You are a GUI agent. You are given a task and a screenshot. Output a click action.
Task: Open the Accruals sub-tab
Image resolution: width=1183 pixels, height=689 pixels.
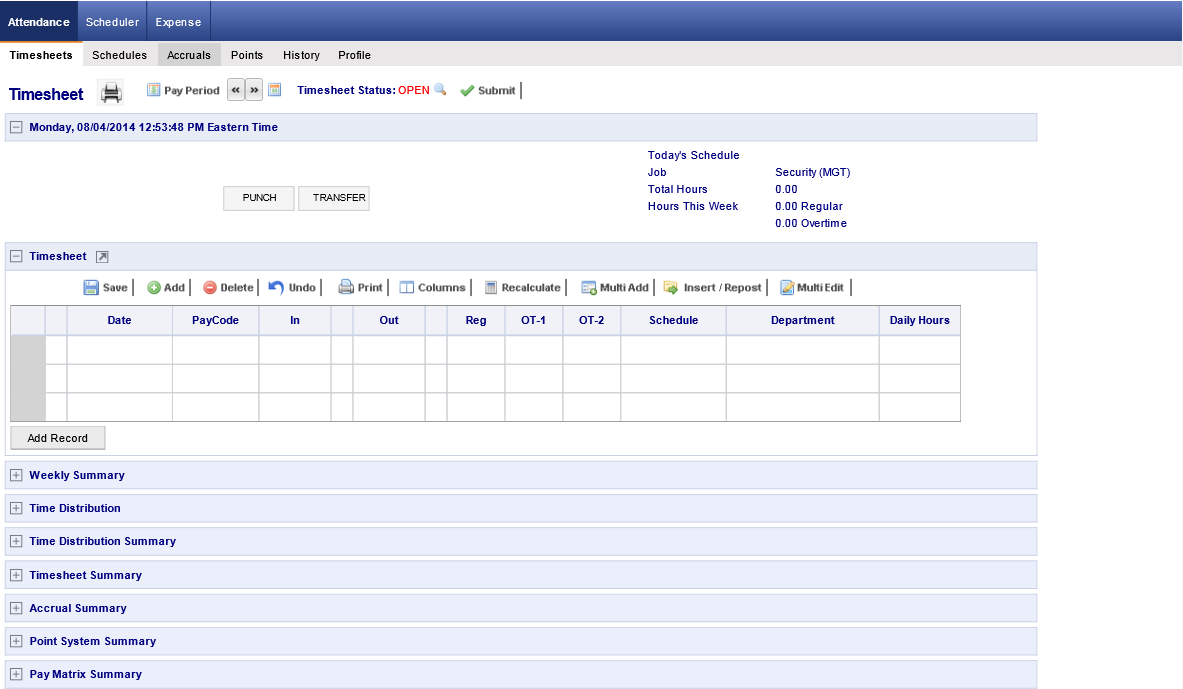pyautogui.click(x=189, y=55)
